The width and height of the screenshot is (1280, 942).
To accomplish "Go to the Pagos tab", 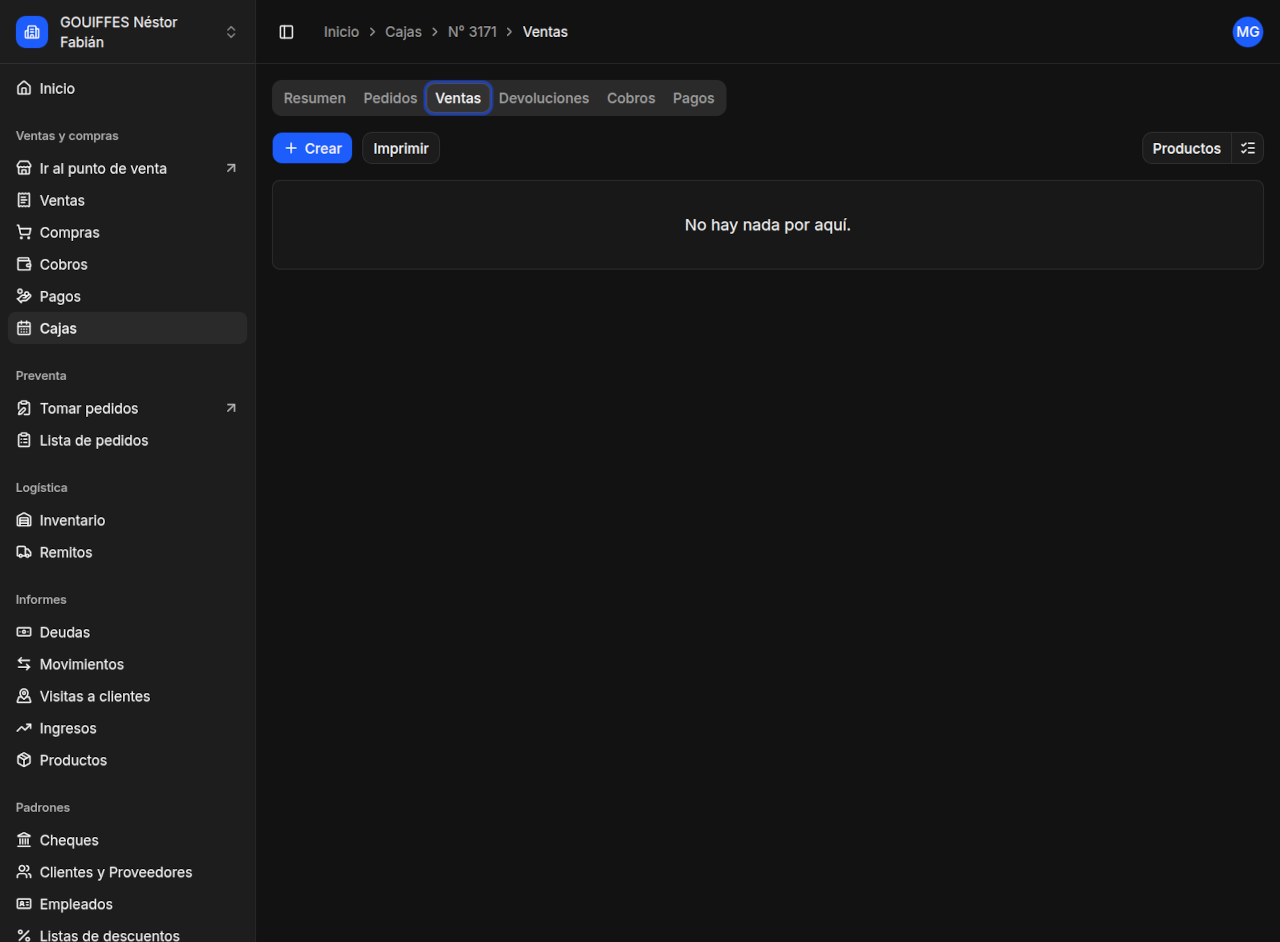I will 694,98.
